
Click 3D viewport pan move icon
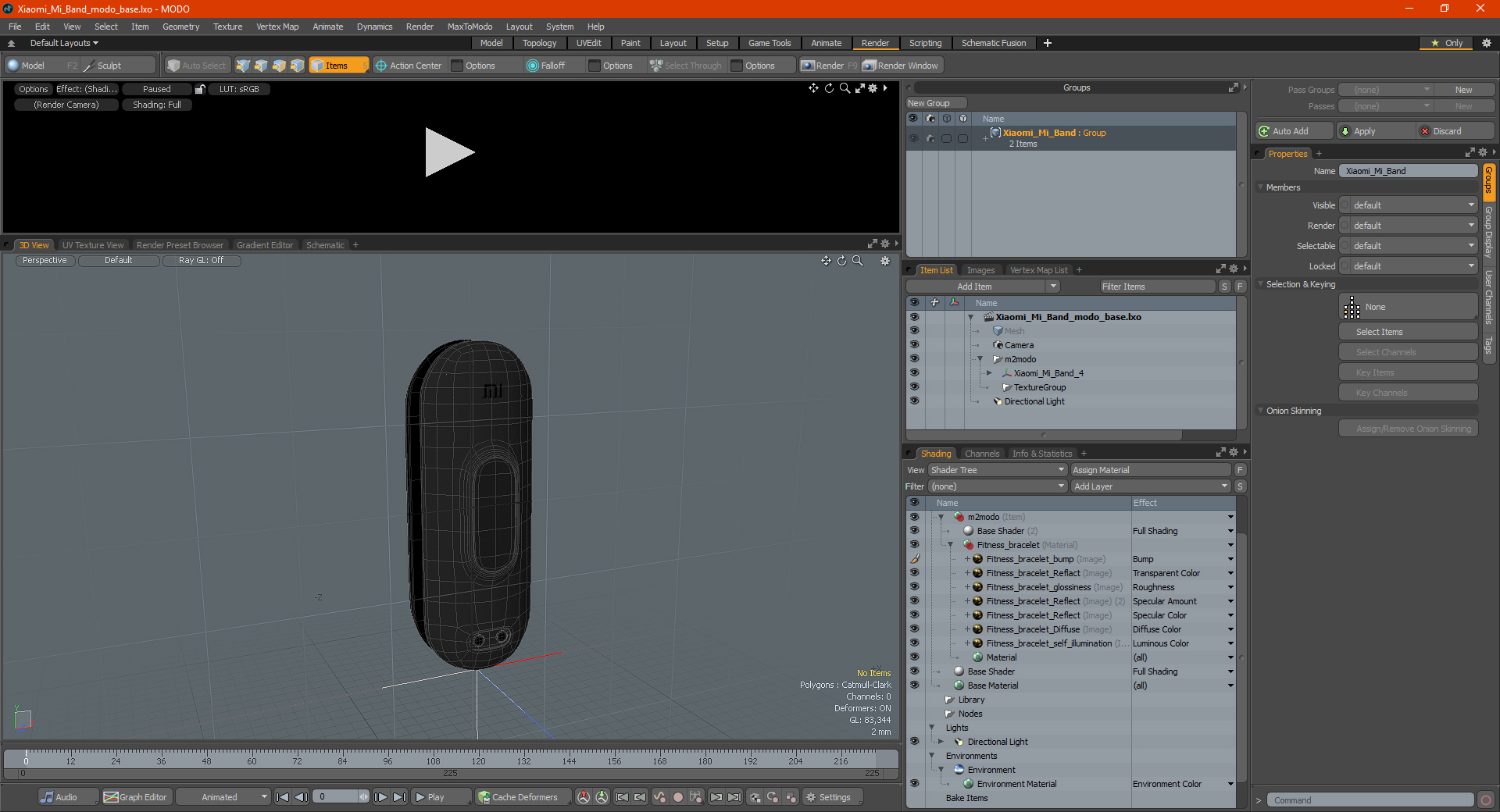coord(826,261)
